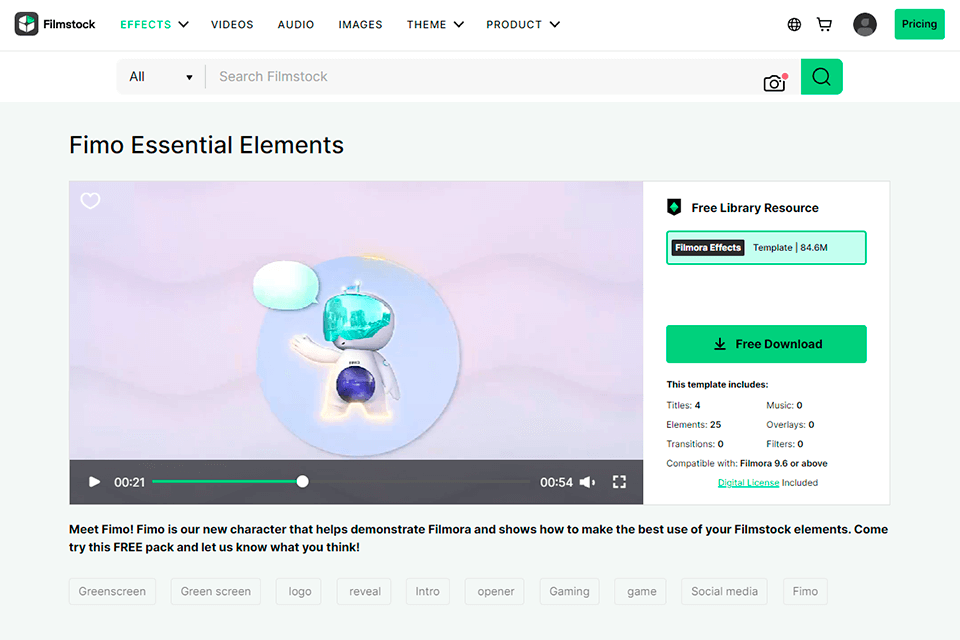Click the Filmstock logo icon
960x640 pixels.
26,24
